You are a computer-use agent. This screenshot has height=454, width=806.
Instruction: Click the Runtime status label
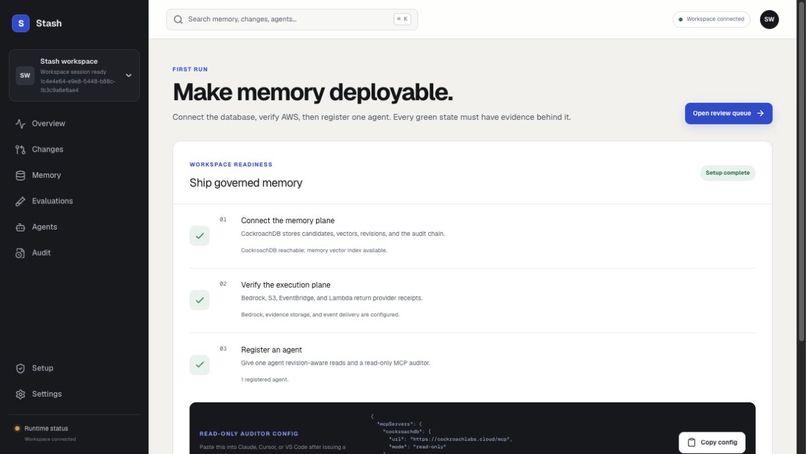[x=46, y=428]
